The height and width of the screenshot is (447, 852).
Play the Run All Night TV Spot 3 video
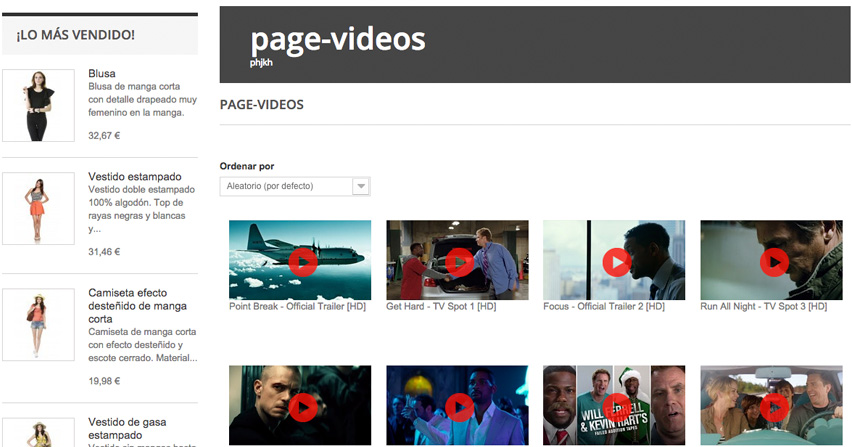[x=774, y=262]
